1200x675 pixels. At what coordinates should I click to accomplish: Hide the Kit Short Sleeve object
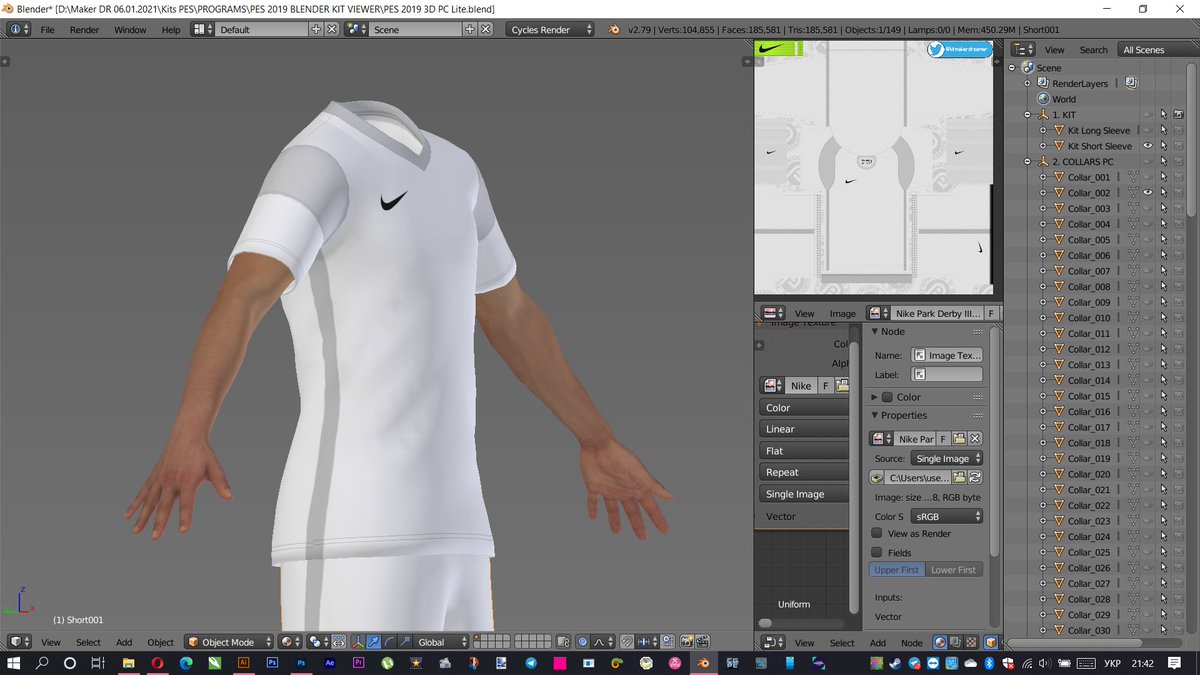(x=1148, y=146)
